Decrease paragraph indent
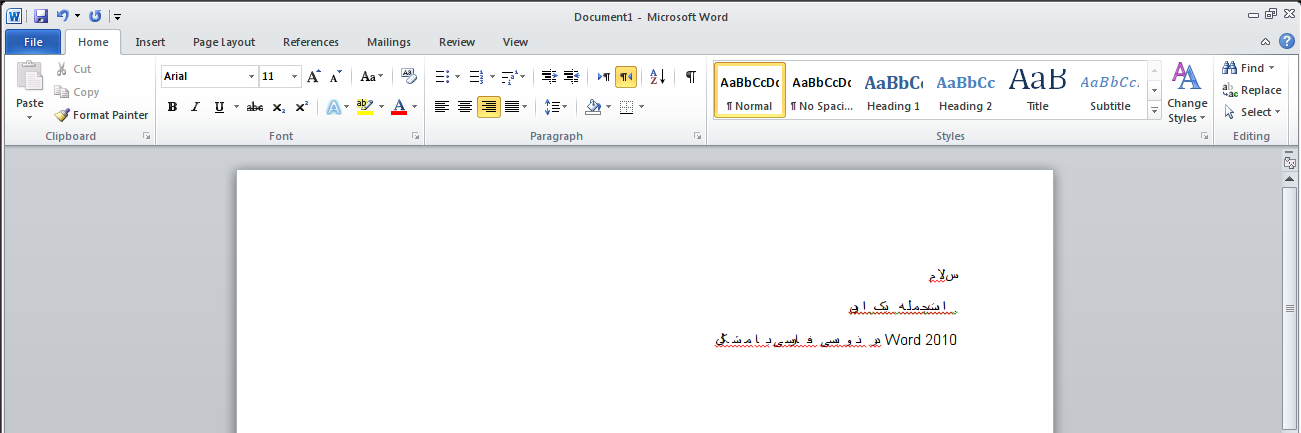The width and height of the screenshot is (1301, 433). (549, 76)
